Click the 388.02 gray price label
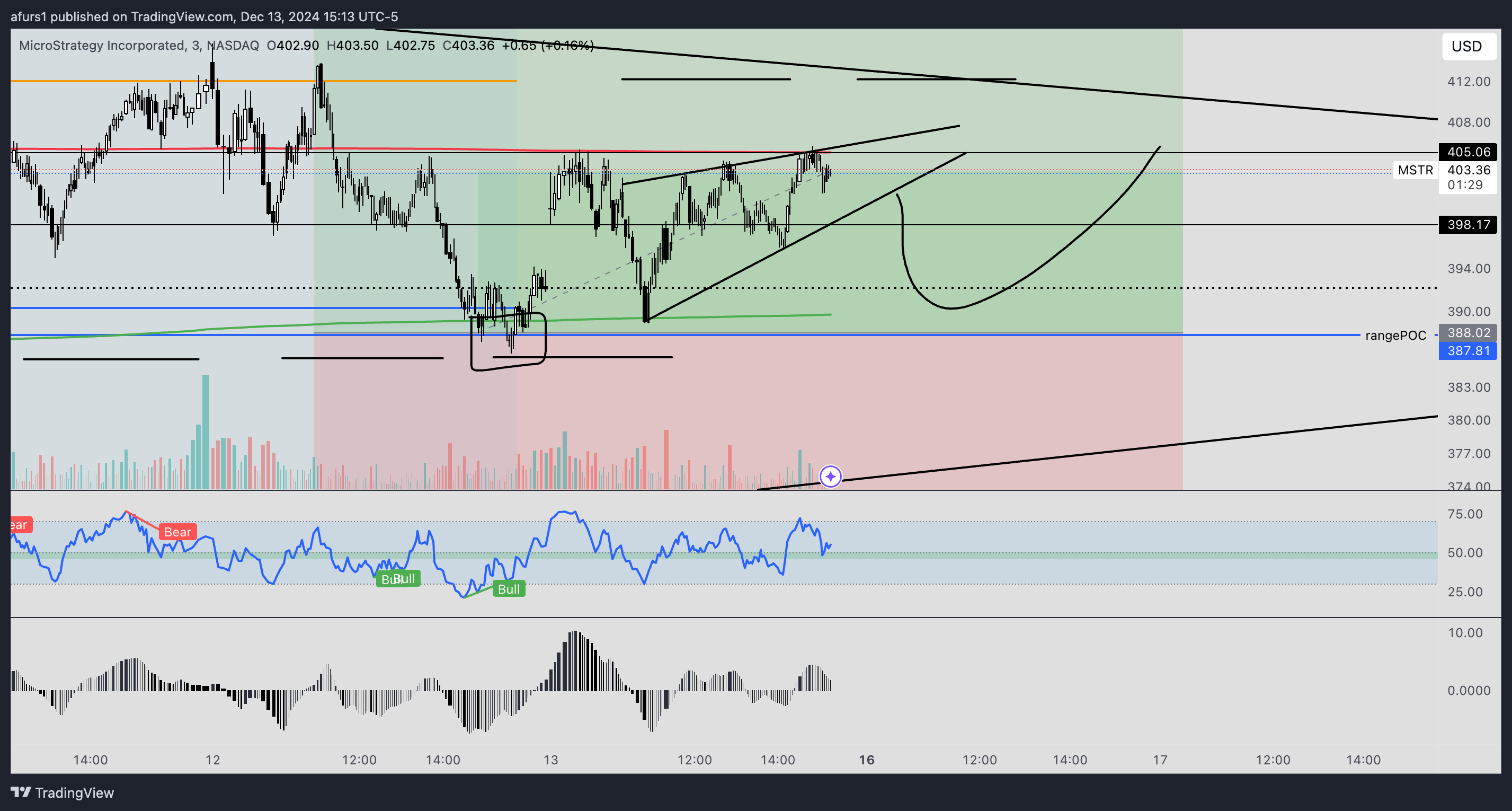The image size is (1512, 811). click(1467, 332)
